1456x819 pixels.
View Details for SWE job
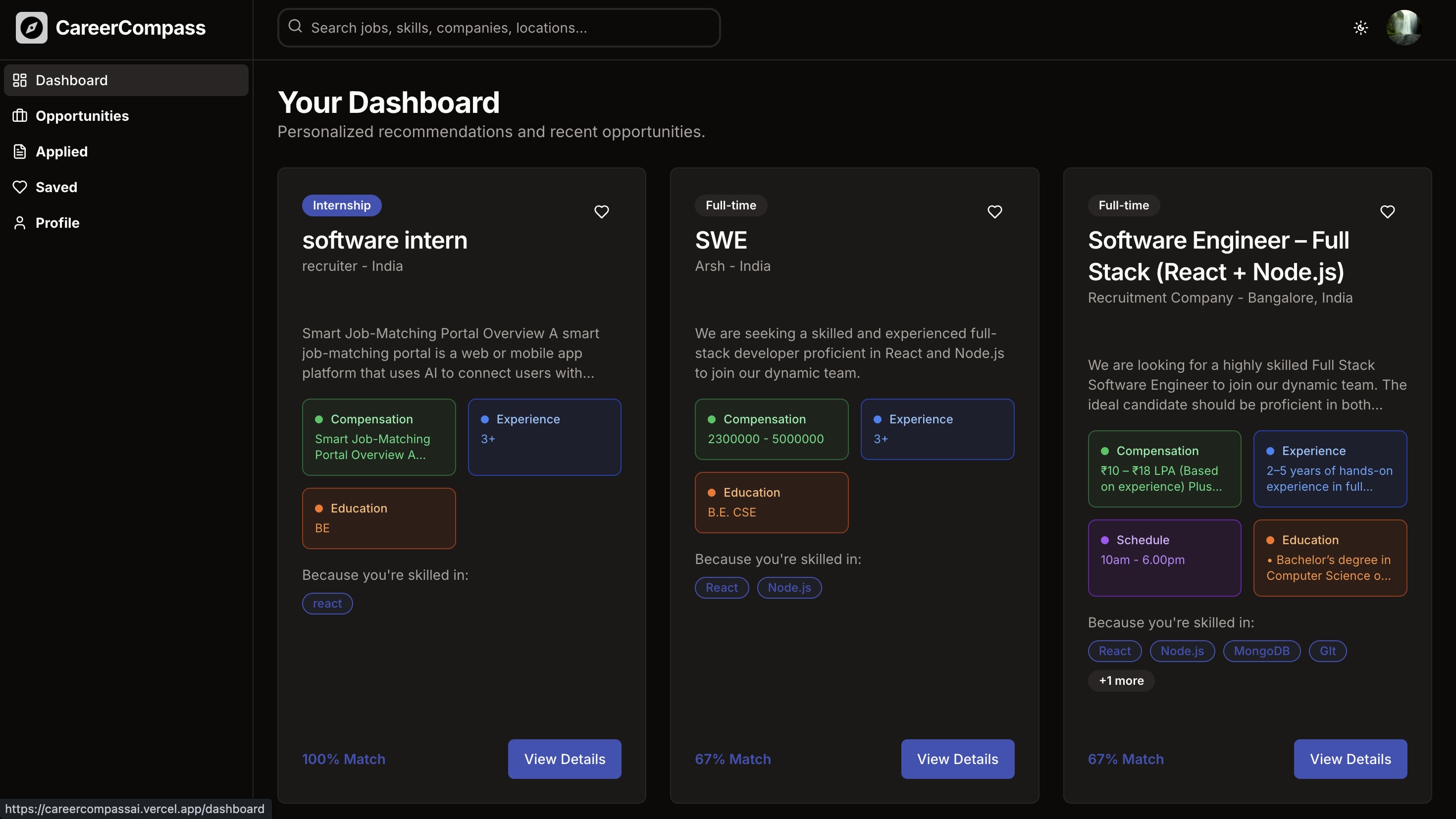pos(957,759)
